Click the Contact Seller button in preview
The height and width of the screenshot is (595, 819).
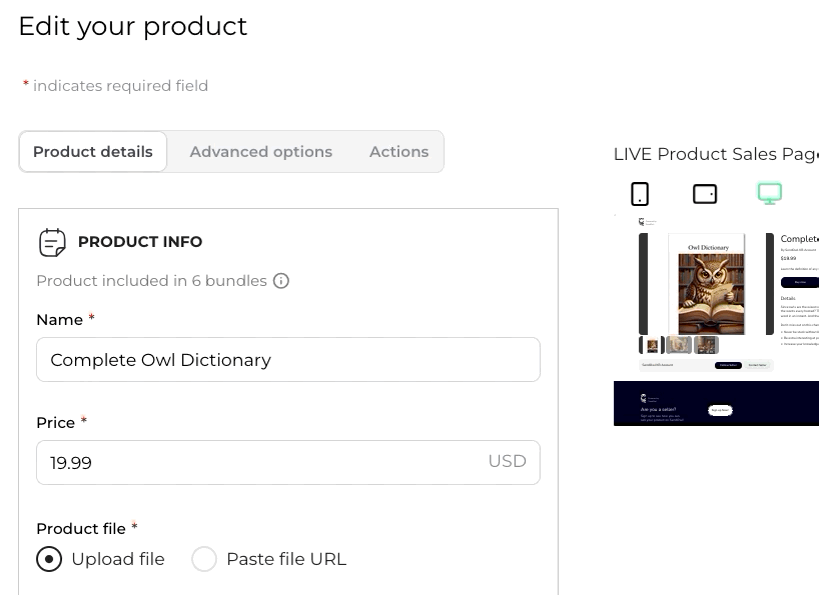(x=757, y=366)
